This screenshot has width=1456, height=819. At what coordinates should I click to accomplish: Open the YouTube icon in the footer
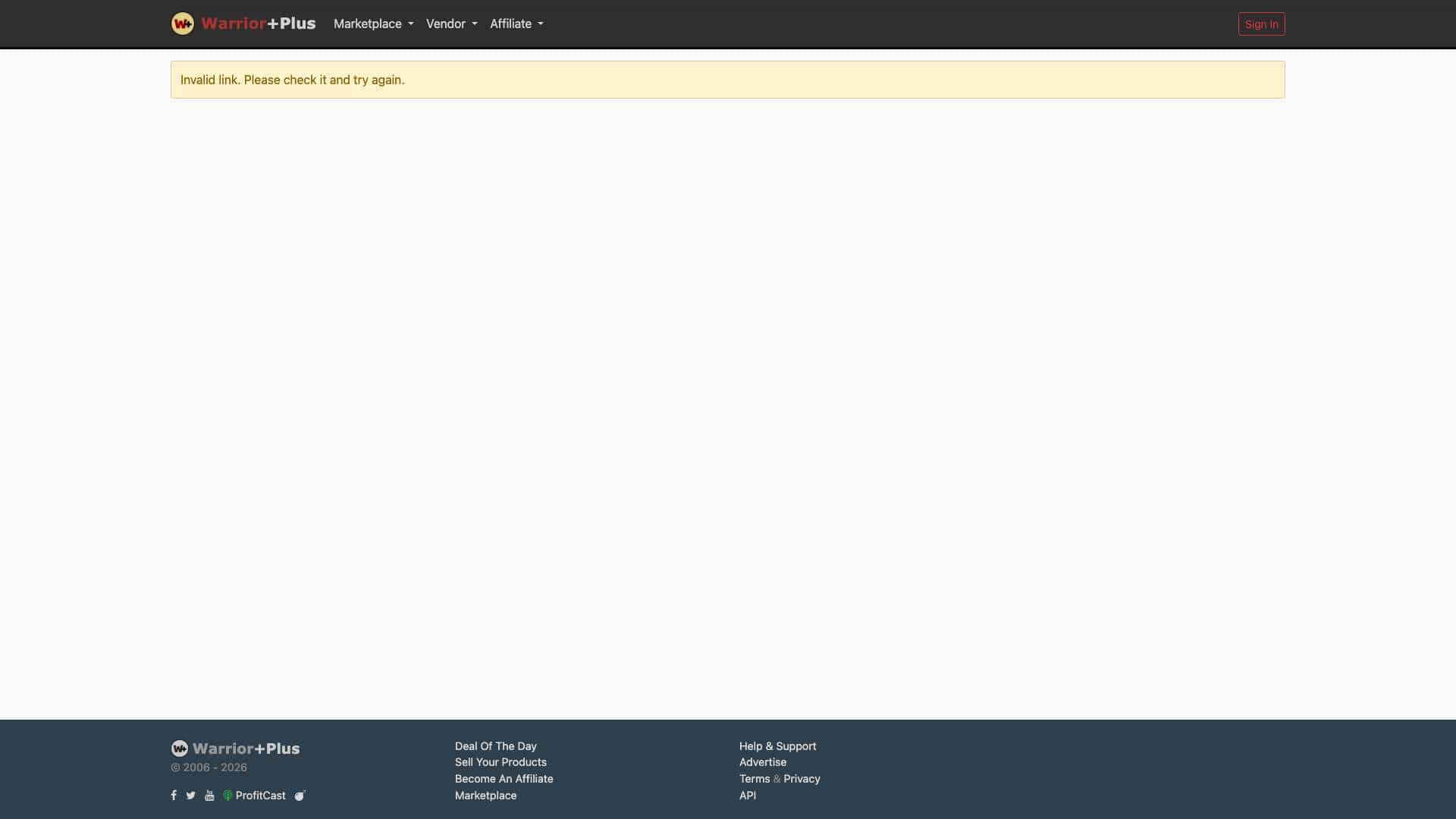209,795
